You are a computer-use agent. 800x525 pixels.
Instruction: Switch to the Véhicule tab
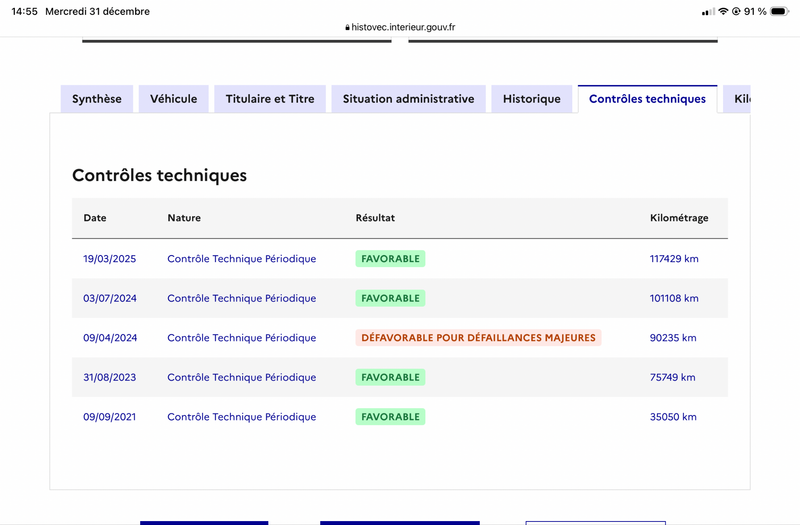173,99
